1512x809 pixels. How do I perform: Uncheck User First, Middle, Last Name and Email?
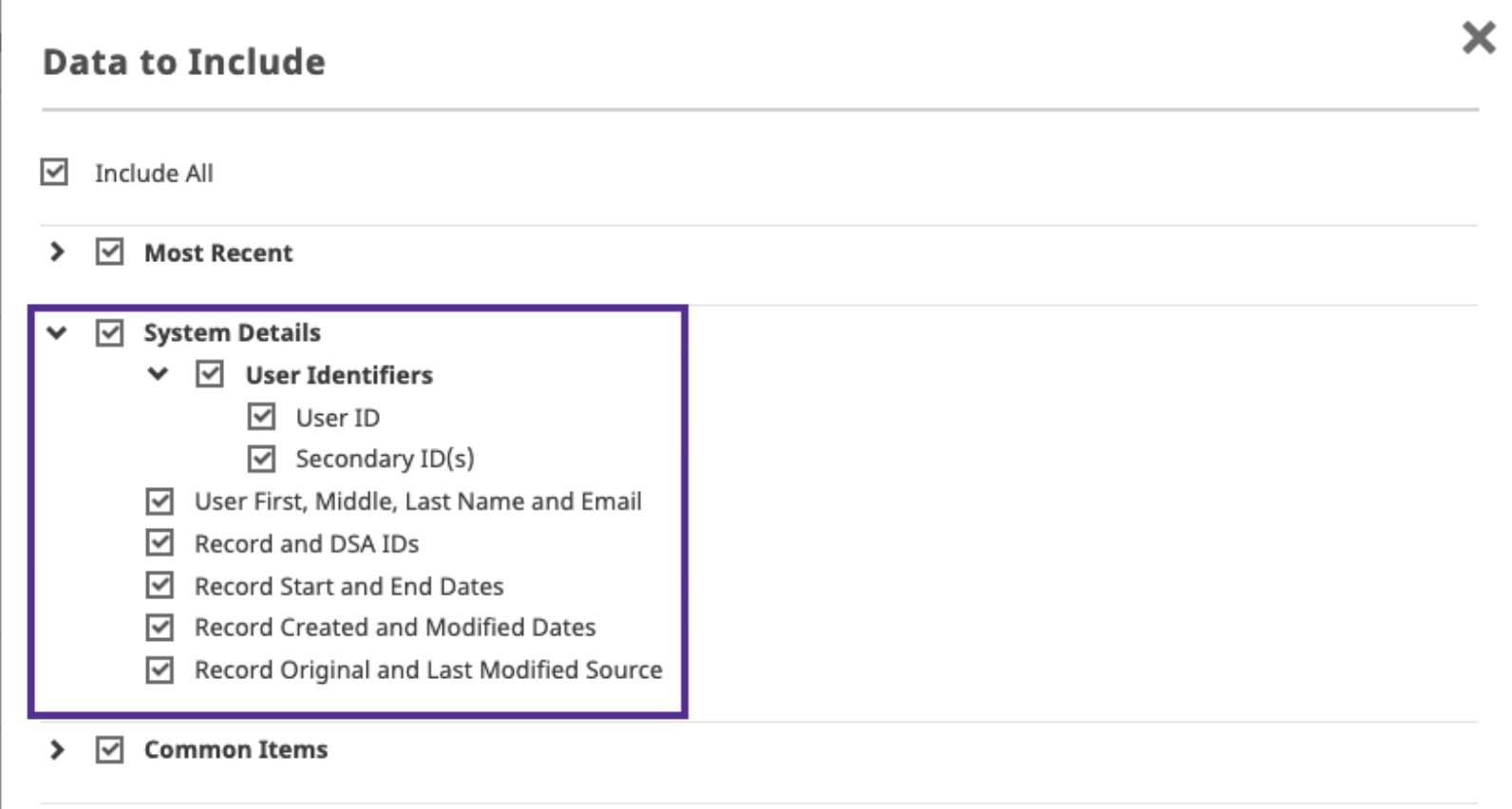tap(160, 501)
